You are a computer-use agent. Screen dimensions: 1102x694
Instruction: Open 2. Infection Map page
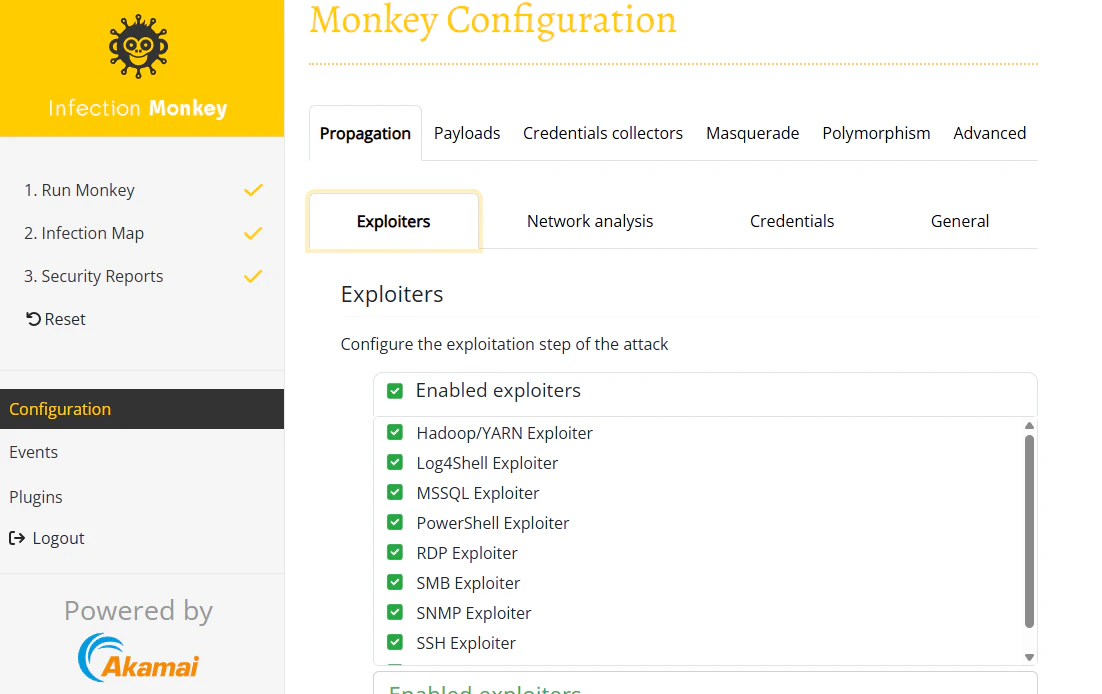(x=84, y=233)
